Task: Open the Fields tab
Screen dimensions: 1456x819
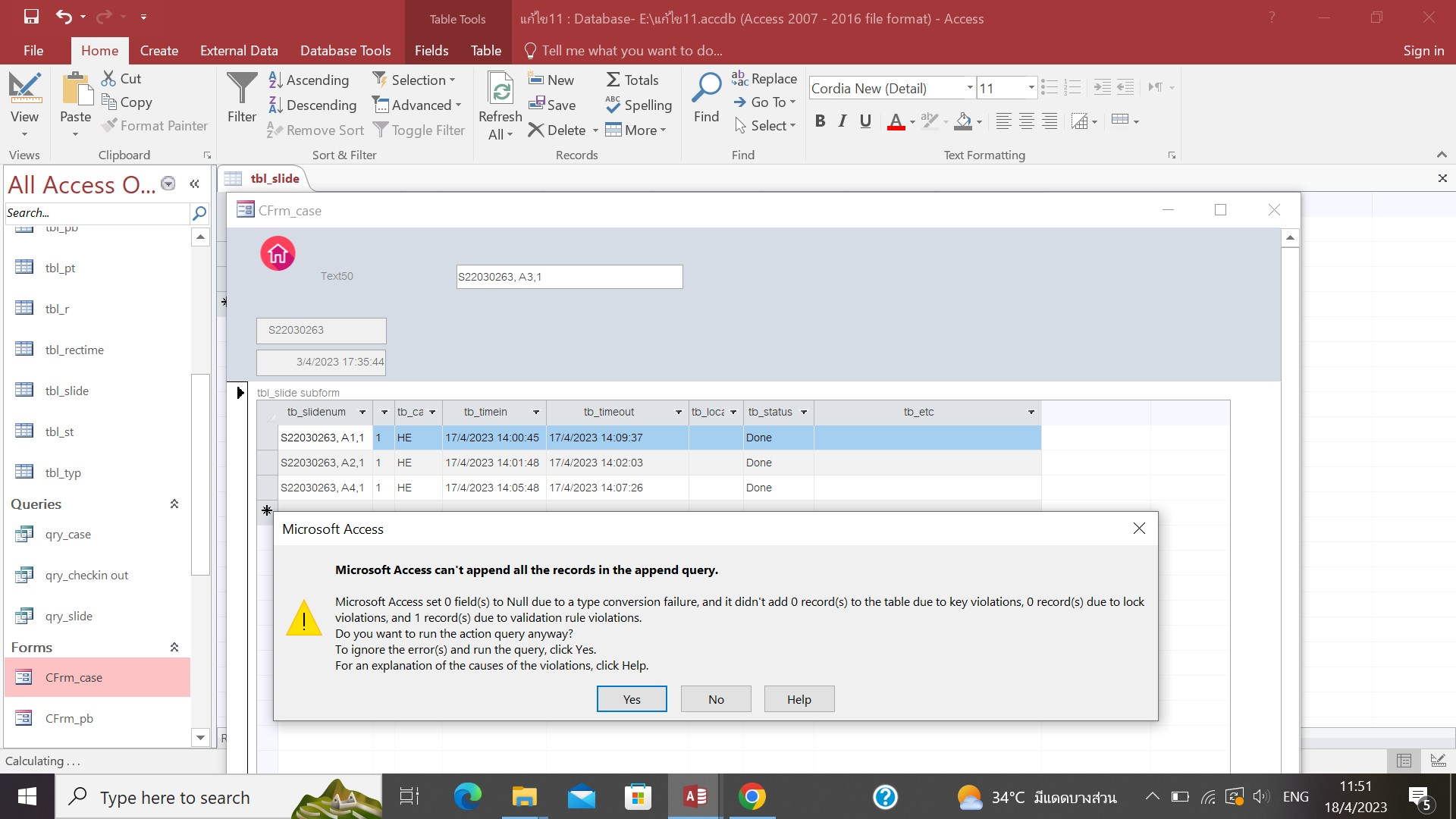Action: click(x=431, y=50)
